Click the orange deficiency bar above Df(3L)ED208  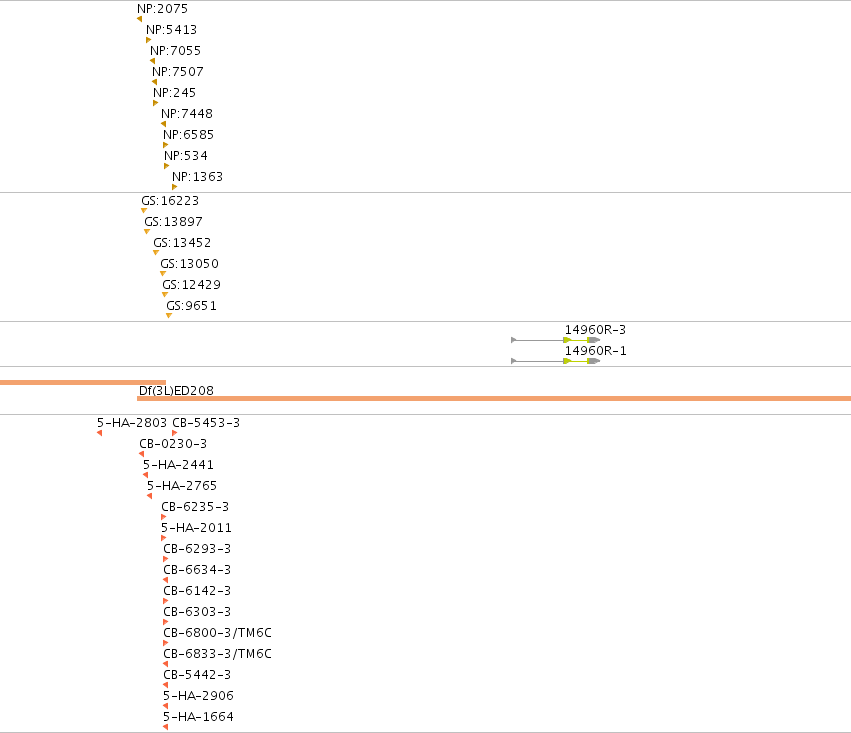pos(83,383)
